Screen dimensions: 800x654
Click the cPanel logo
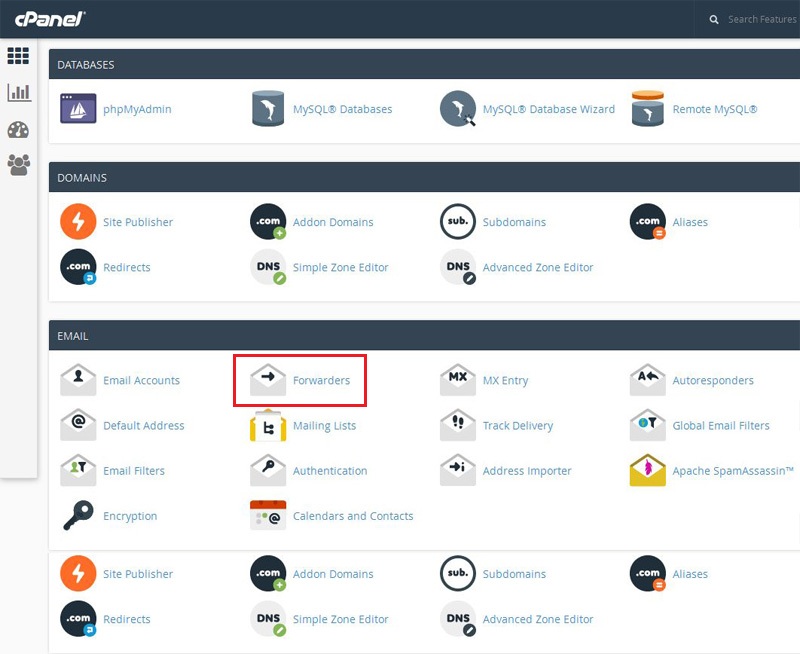pyautogui.click(x=49, y=19)
